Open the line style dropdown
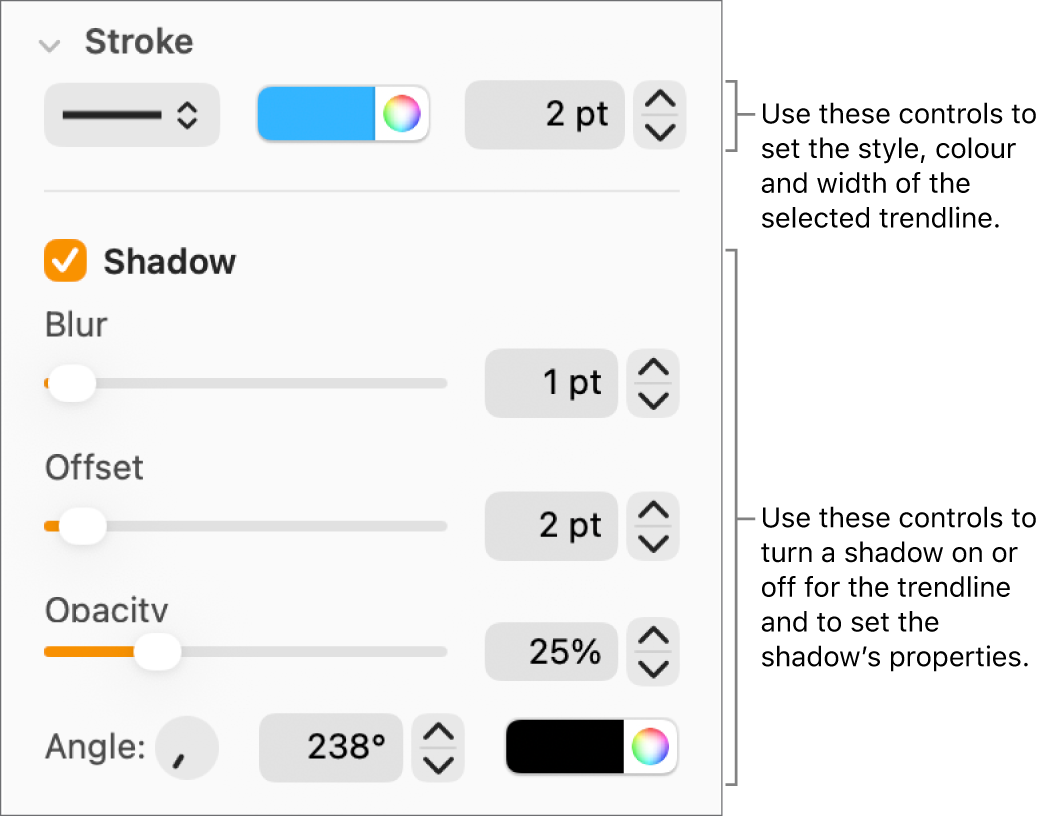 131,114
